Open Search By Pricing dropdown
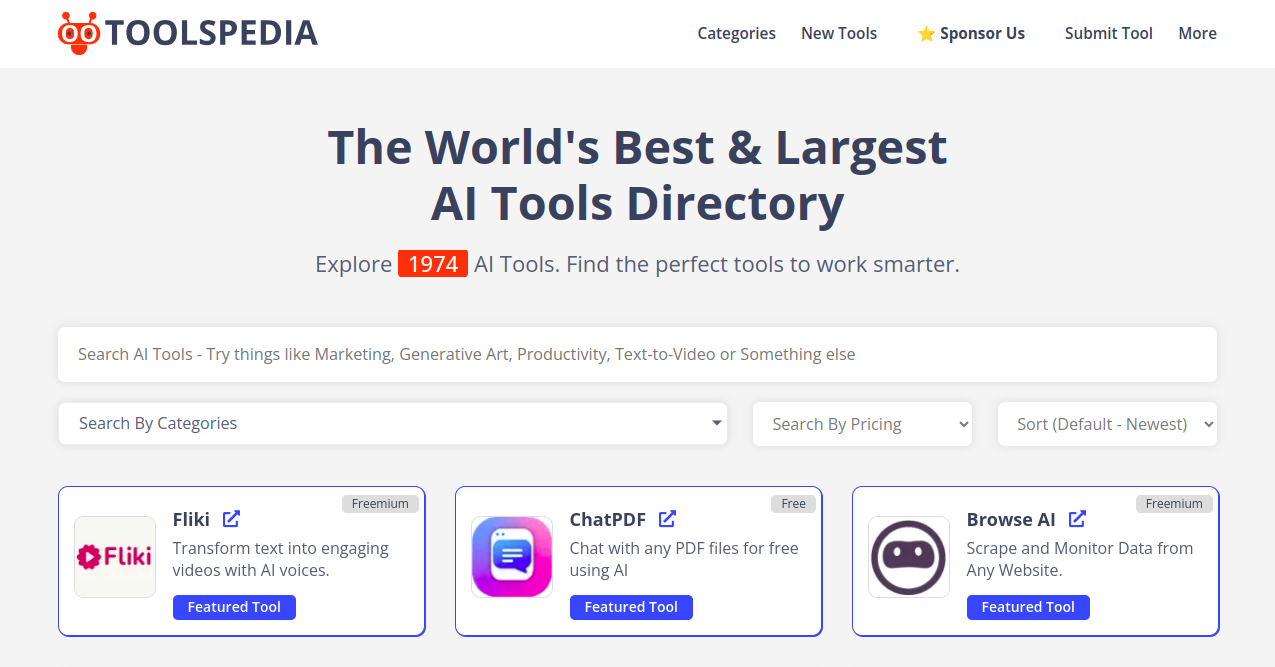 (862, 424)
